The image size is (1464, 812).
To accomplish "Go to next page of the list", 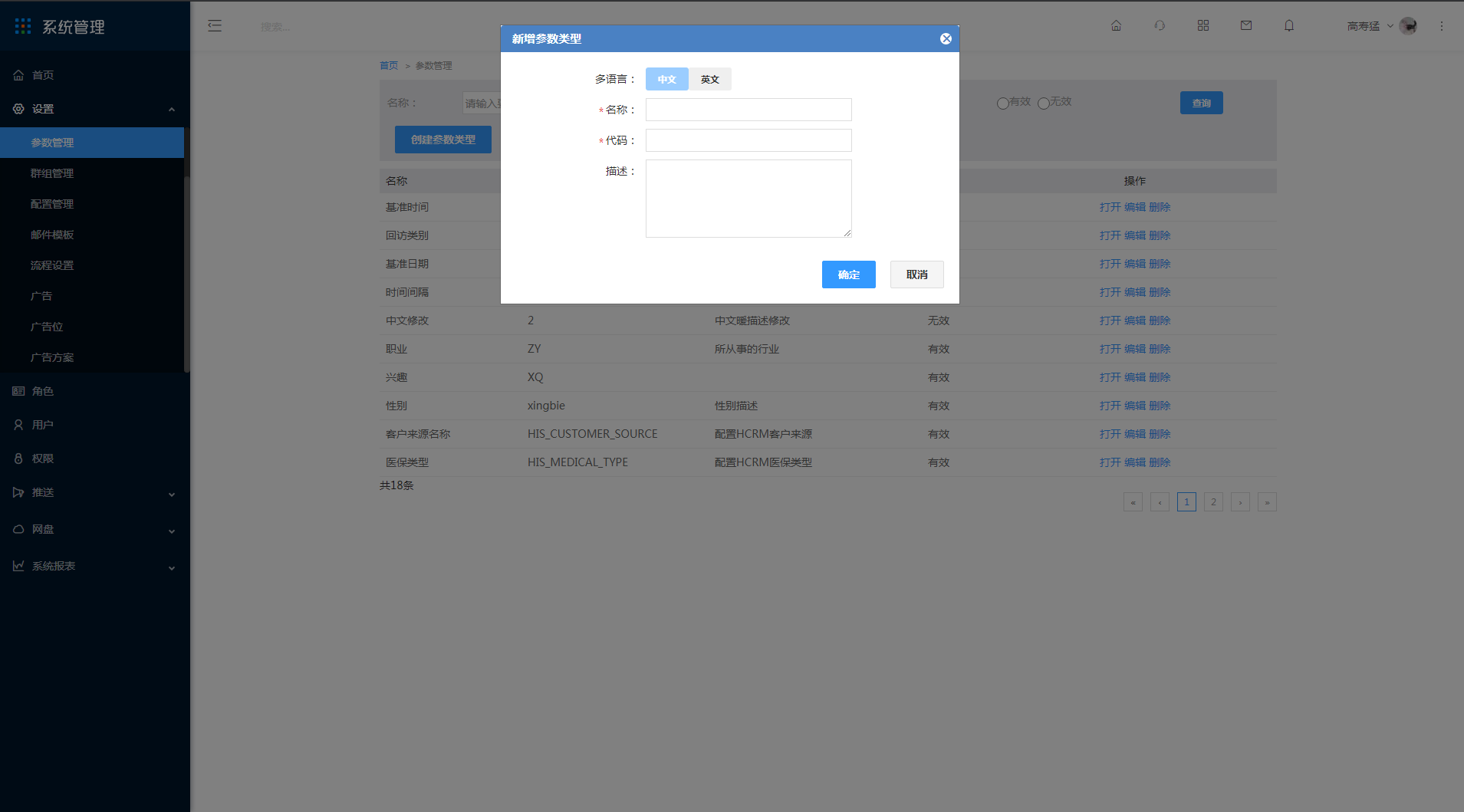I will point(1240,502).
